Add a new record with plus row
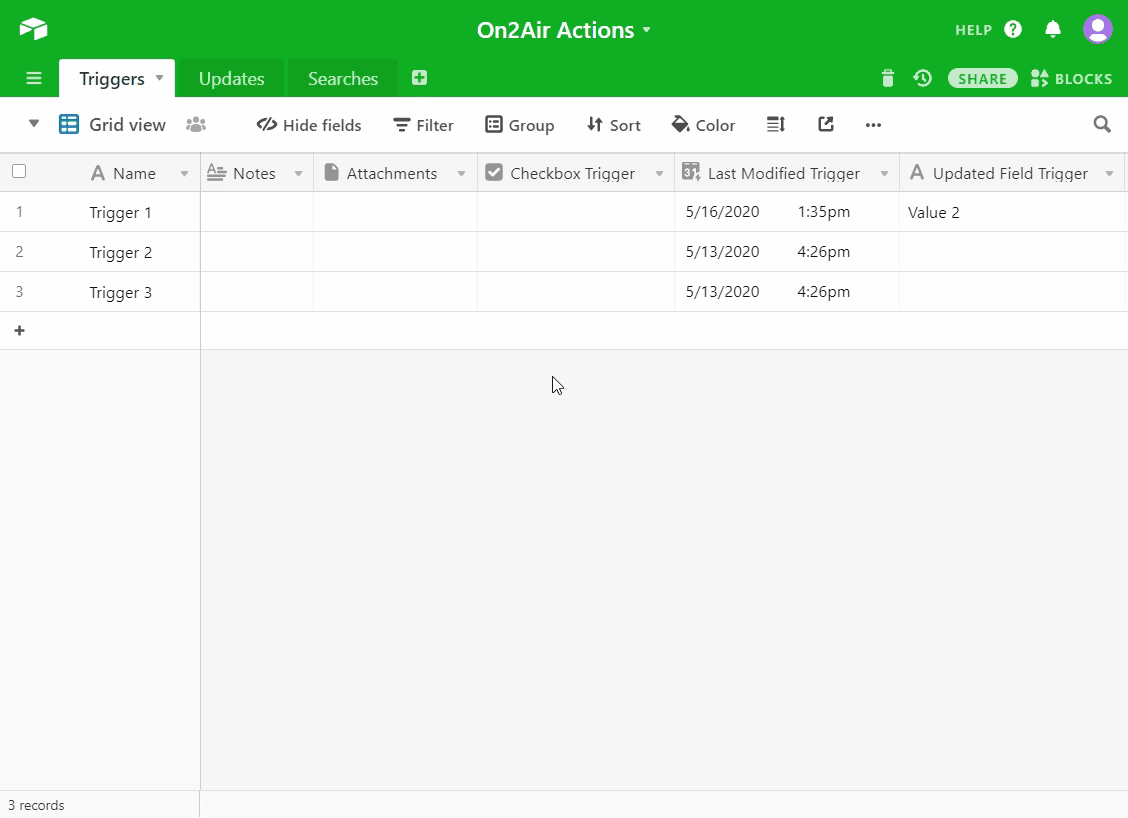Viewport: 1128px width, 818px height. [x=19, y=331]
